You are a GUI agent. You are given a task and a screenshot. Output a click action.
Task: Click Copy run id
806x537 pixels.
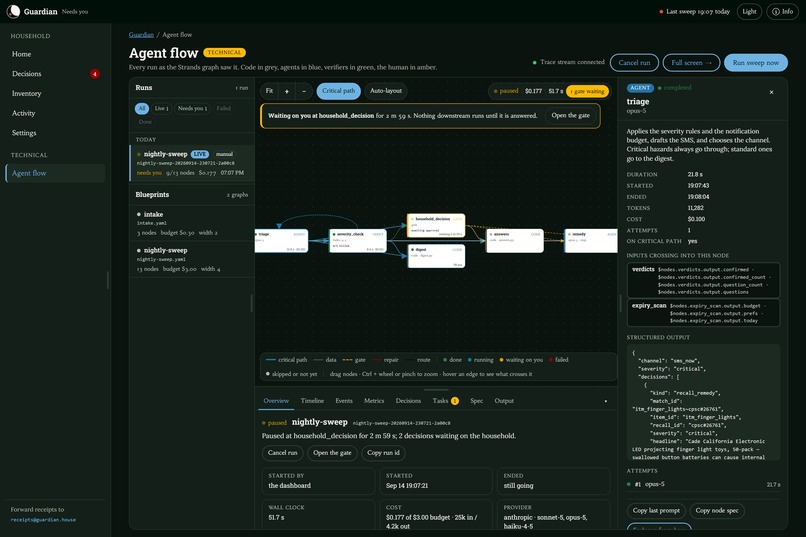[383, 453]
